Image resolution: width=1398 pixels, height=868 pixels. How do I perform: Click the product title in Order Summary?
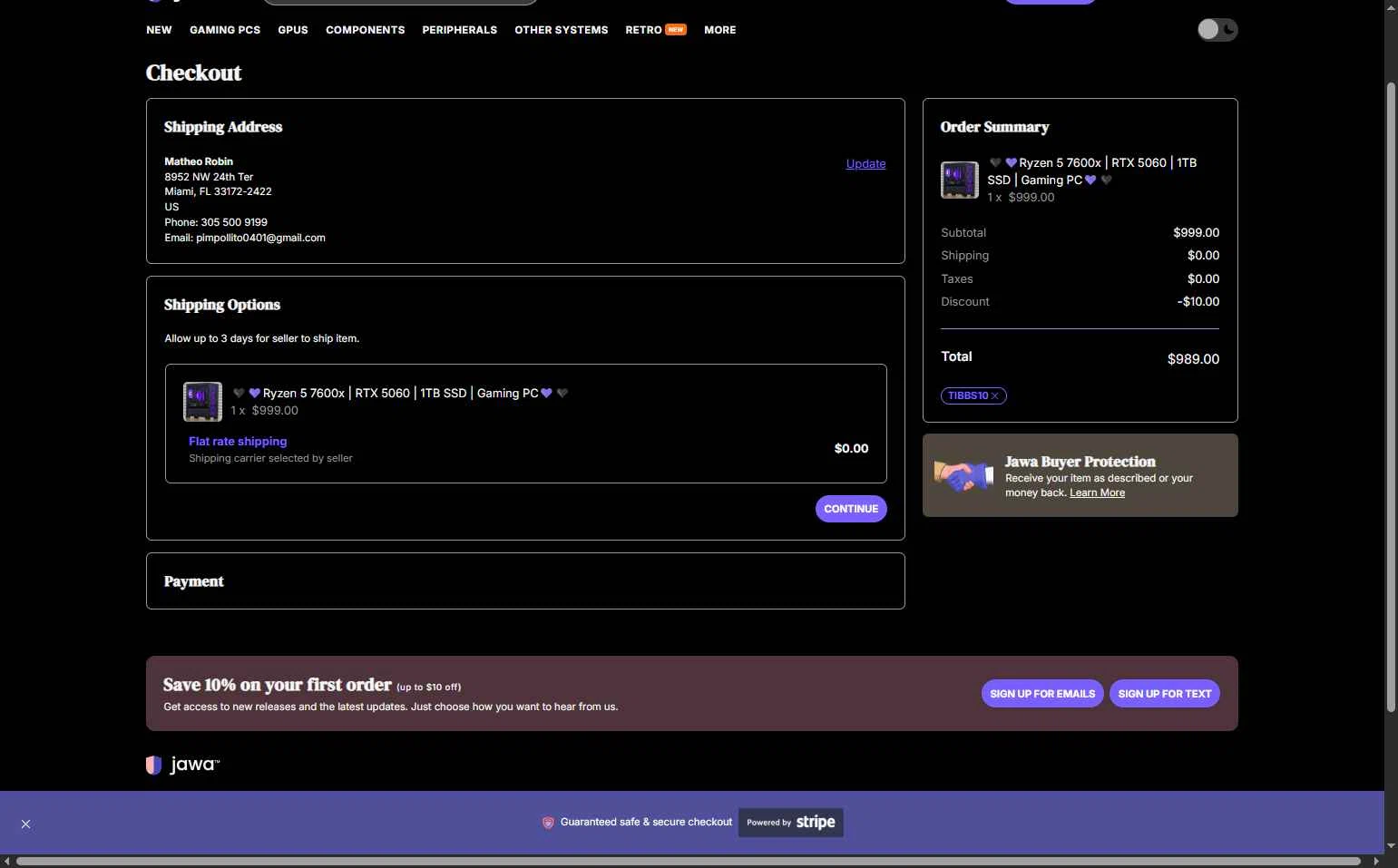(x=1092, y=171)
